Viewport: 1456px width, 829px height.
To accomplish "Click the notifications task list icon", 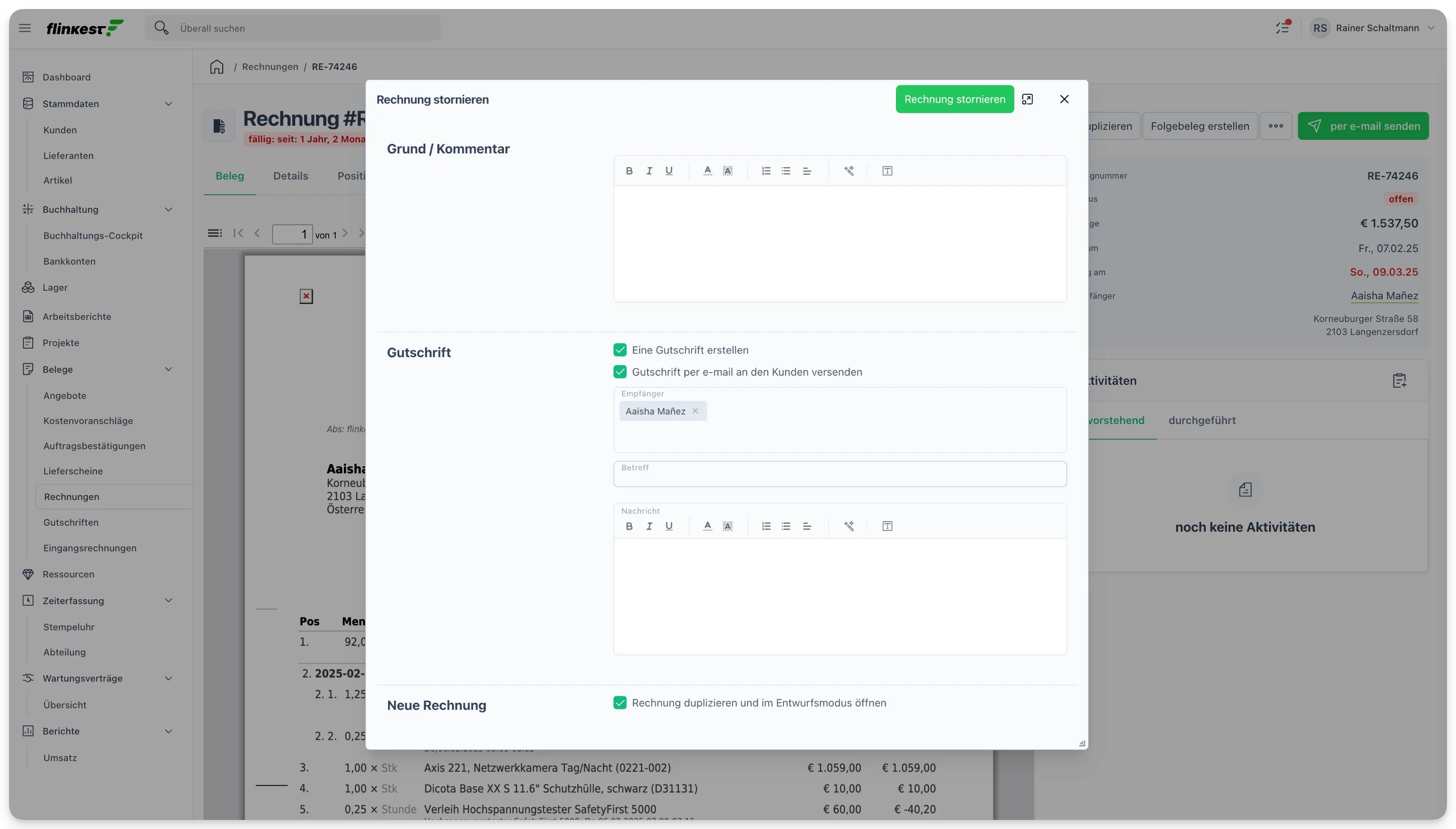I will point(1283,27).
